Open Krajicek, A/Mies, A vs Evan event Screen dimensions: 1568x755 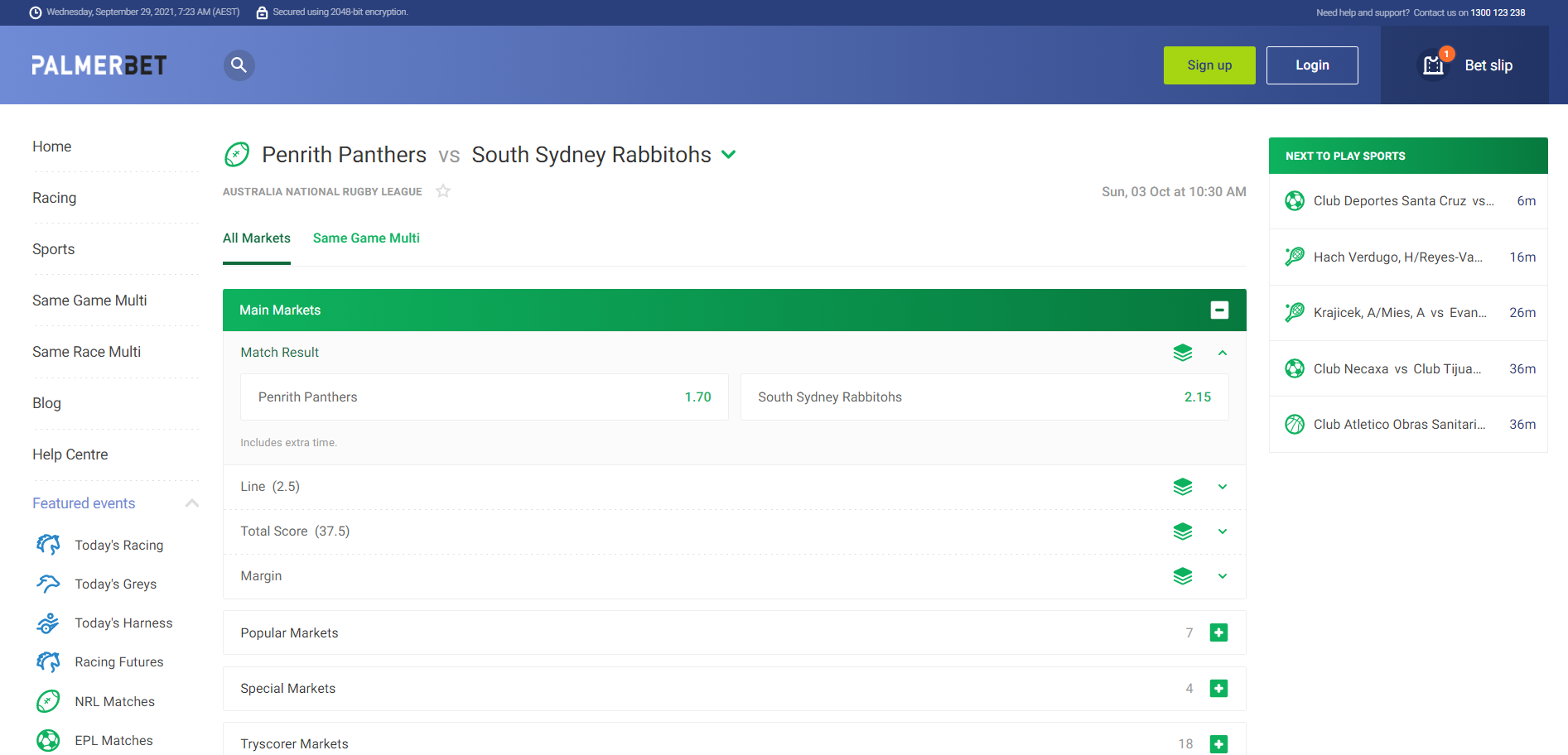point(1408,313)
